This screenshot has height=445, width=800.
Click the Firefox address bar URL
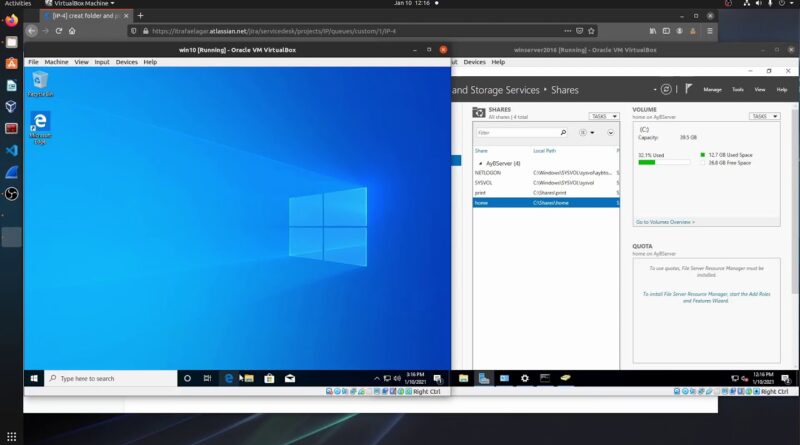(274, 31)
